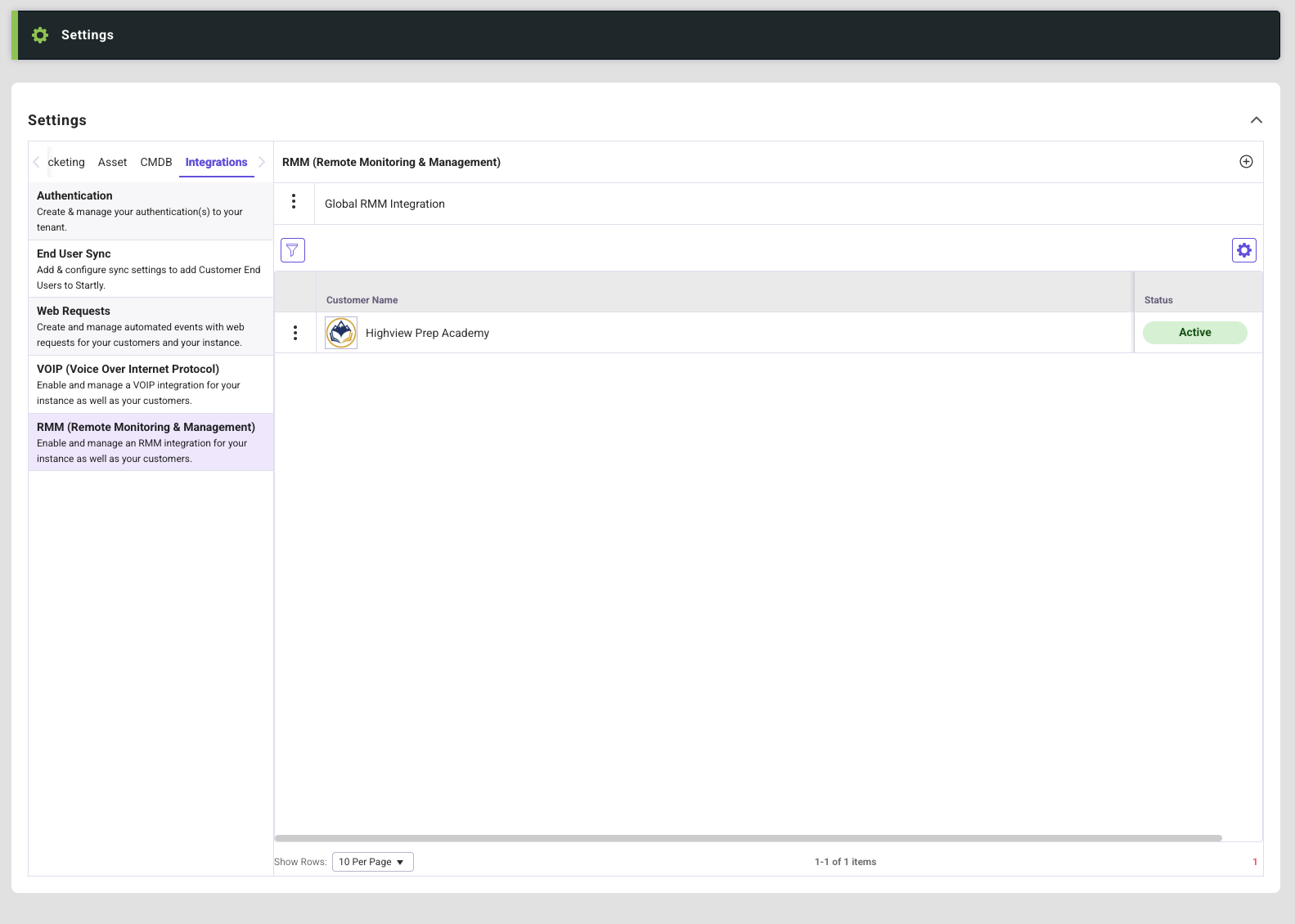
Task: Switch to the Asset tab
Action: 112,162
